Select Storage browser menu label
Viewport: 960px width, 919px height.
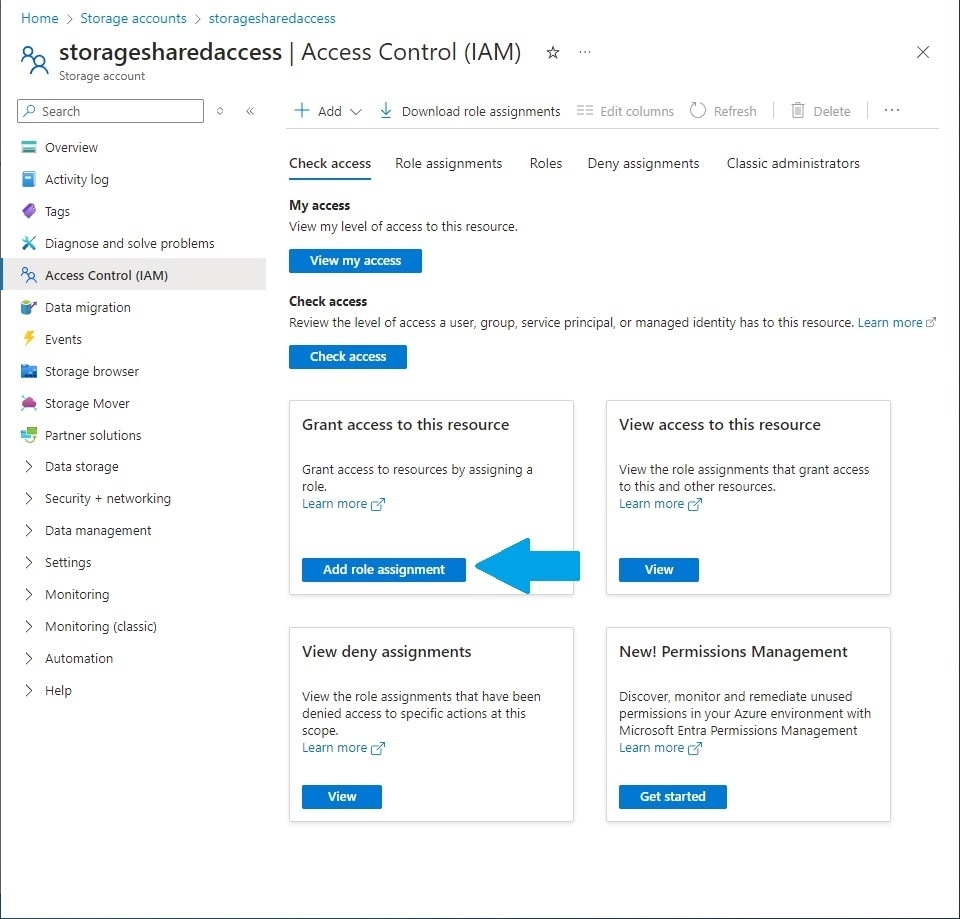pyautogui.click(x=92, y=372)
